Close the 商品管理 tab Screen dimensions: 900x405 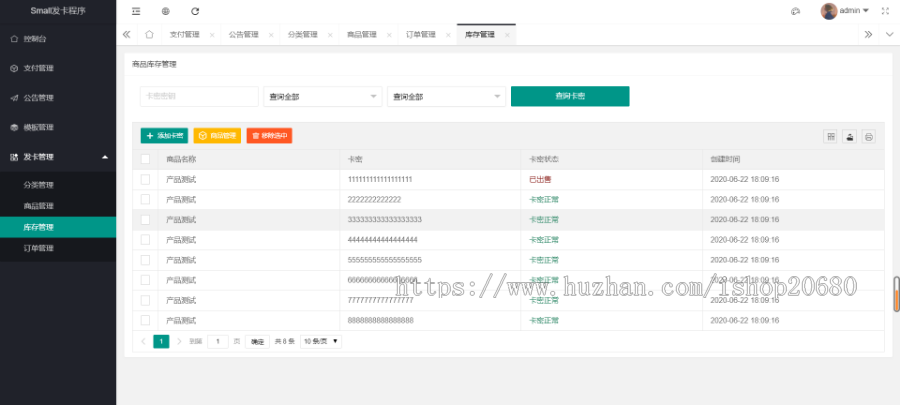[x=389, y=35]
